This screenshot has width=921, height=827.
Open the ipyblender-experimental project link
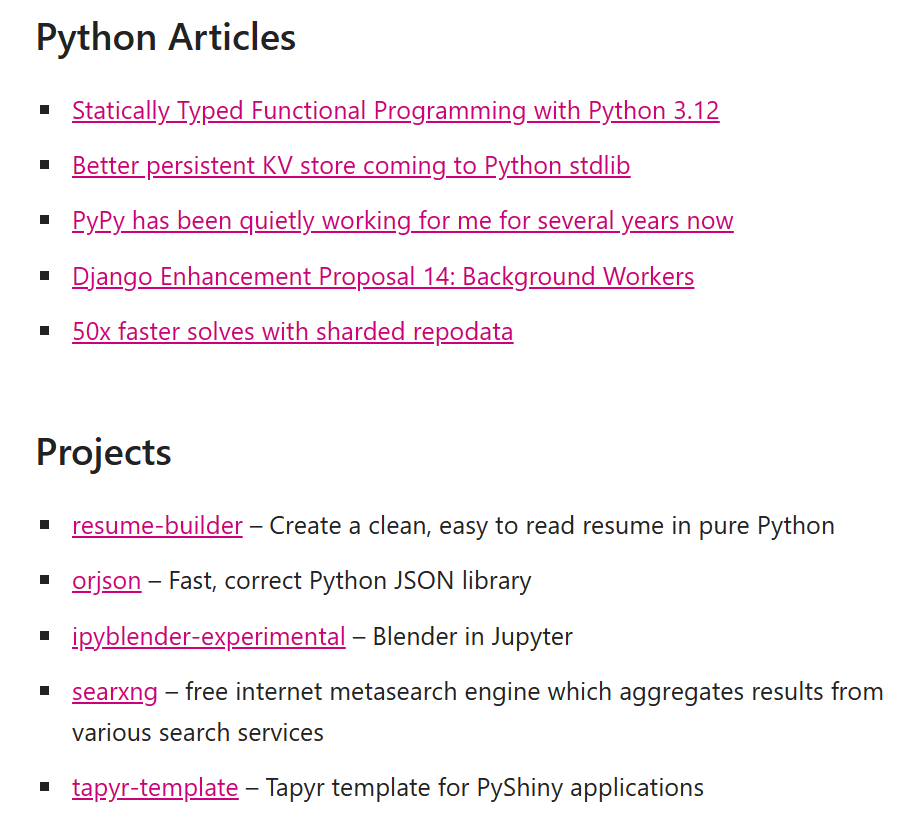(x=208, y=637)
